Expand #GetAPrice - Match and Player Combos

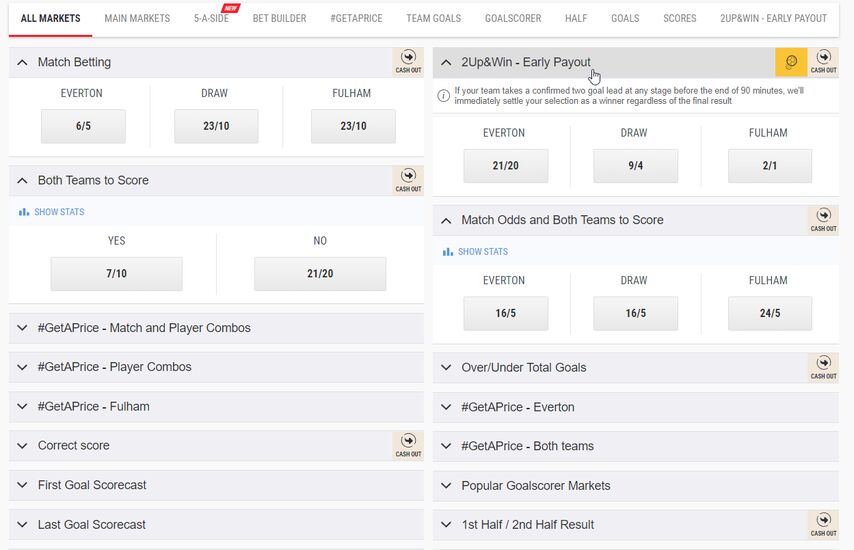point(22,328)
